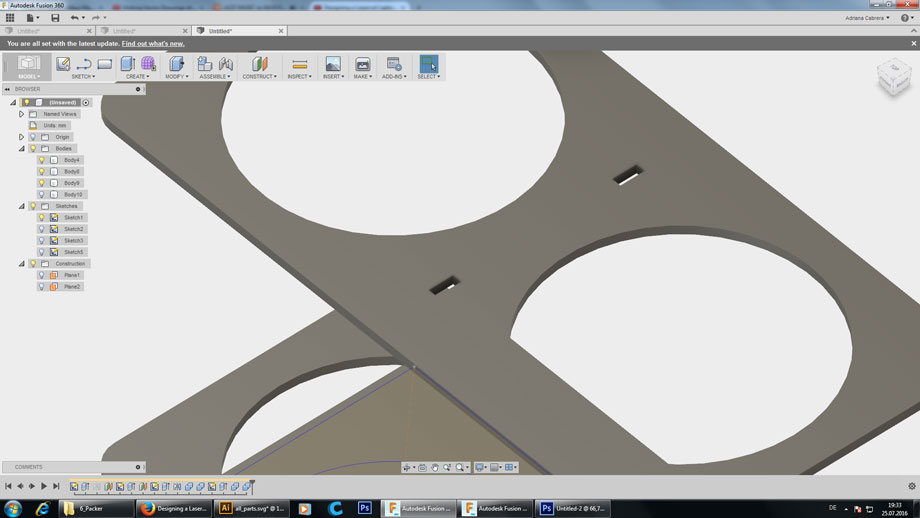Open the CONSTRUCT menu
The width and height of the screenshot is (920, 518).
pos(259,77)
